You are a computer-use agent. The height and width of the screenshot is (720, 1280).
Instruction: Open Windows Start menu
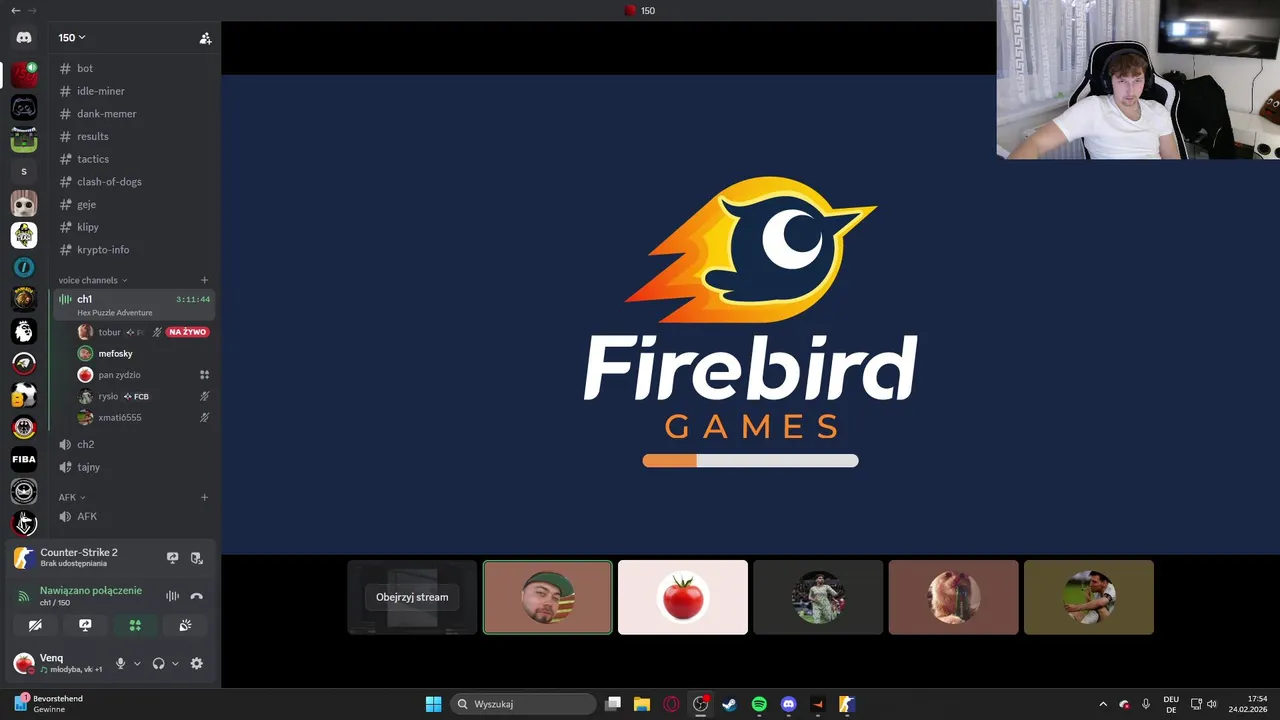click(433, 704)
